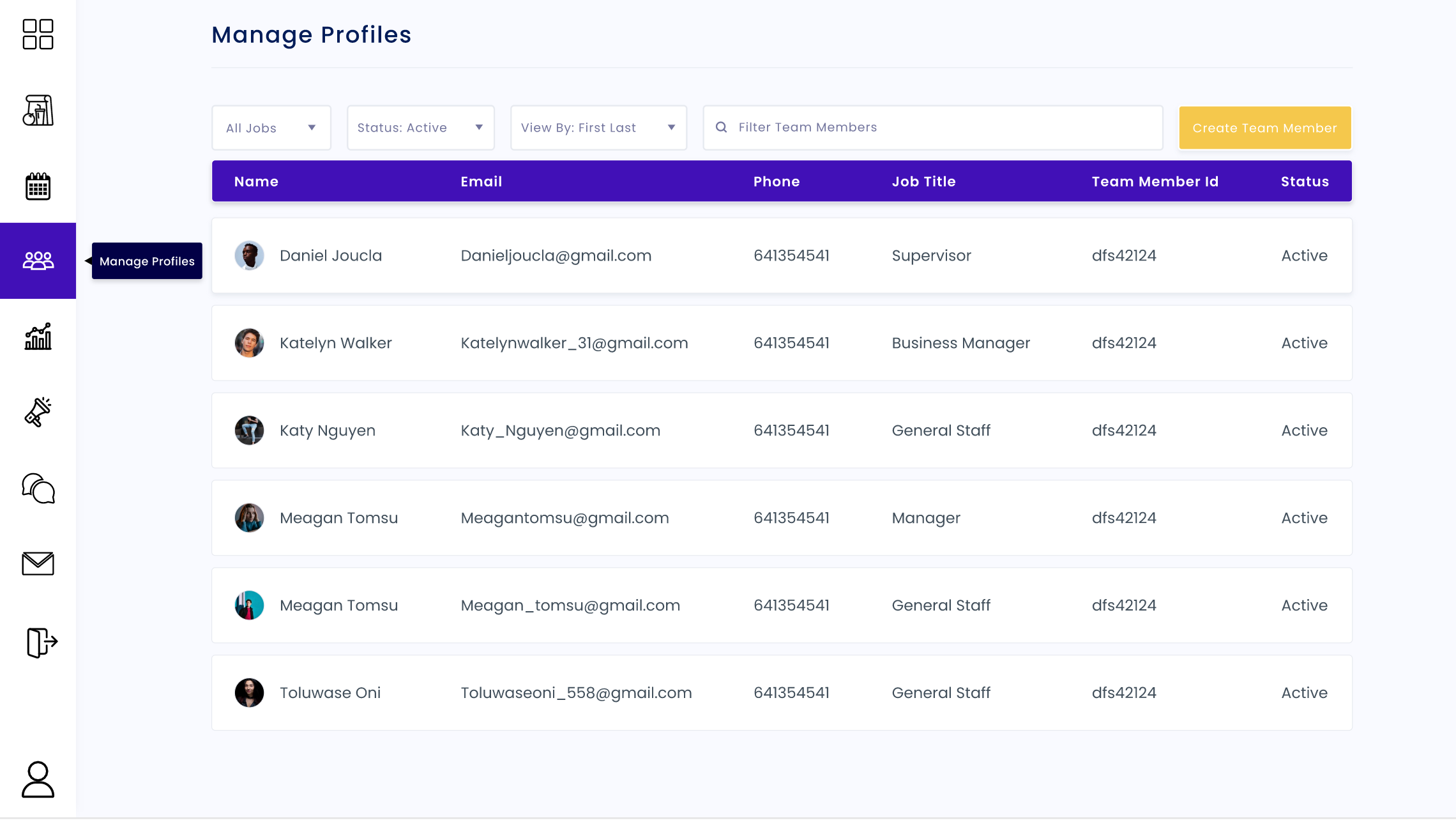Open the calendar schedule icon
The image size is (1456, 820).
pyautogui.click(x=38, y=186)
